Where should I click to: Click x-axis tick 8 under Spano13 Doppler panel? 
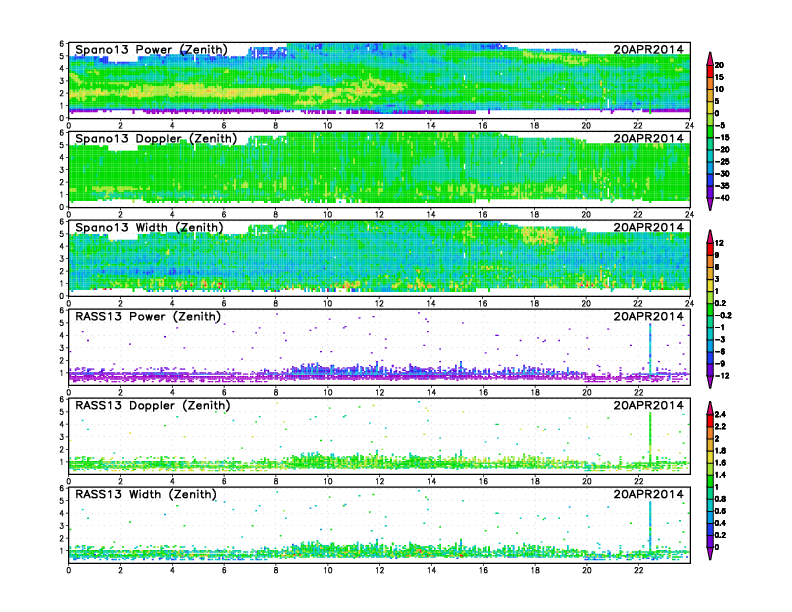point(276,215)
